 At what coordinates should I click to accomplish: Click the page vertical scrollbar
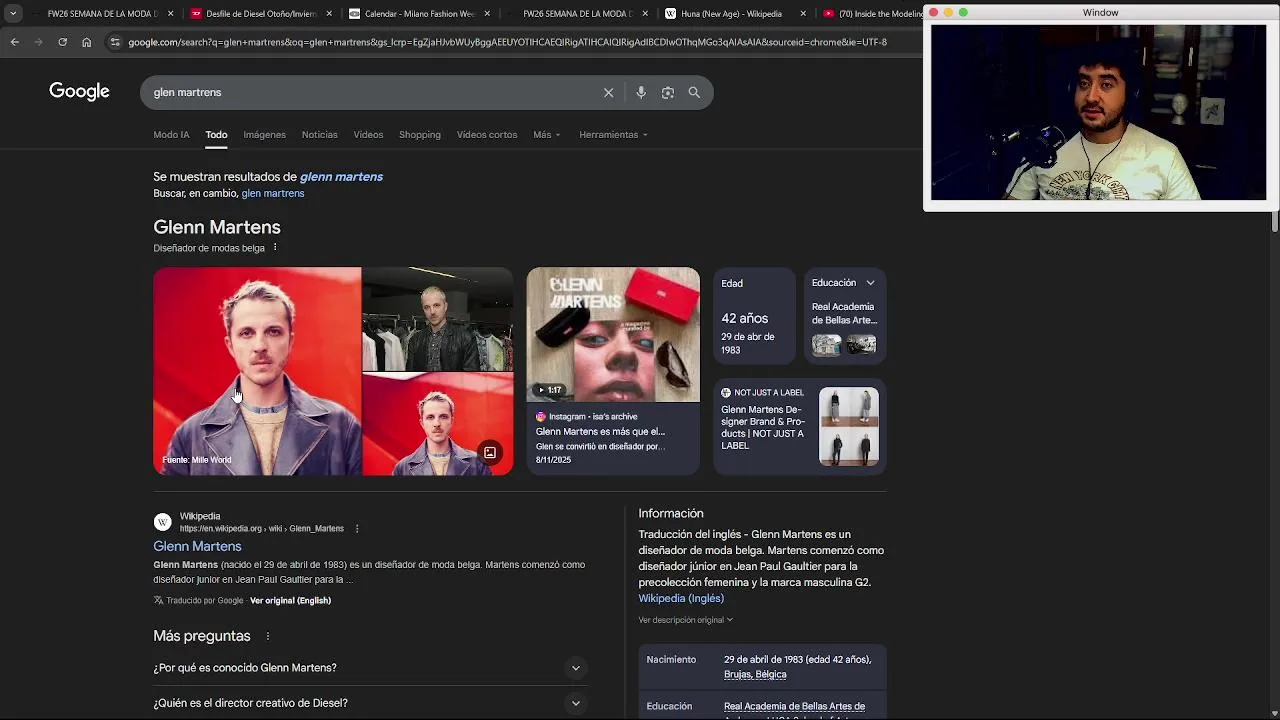[1275, 222]
